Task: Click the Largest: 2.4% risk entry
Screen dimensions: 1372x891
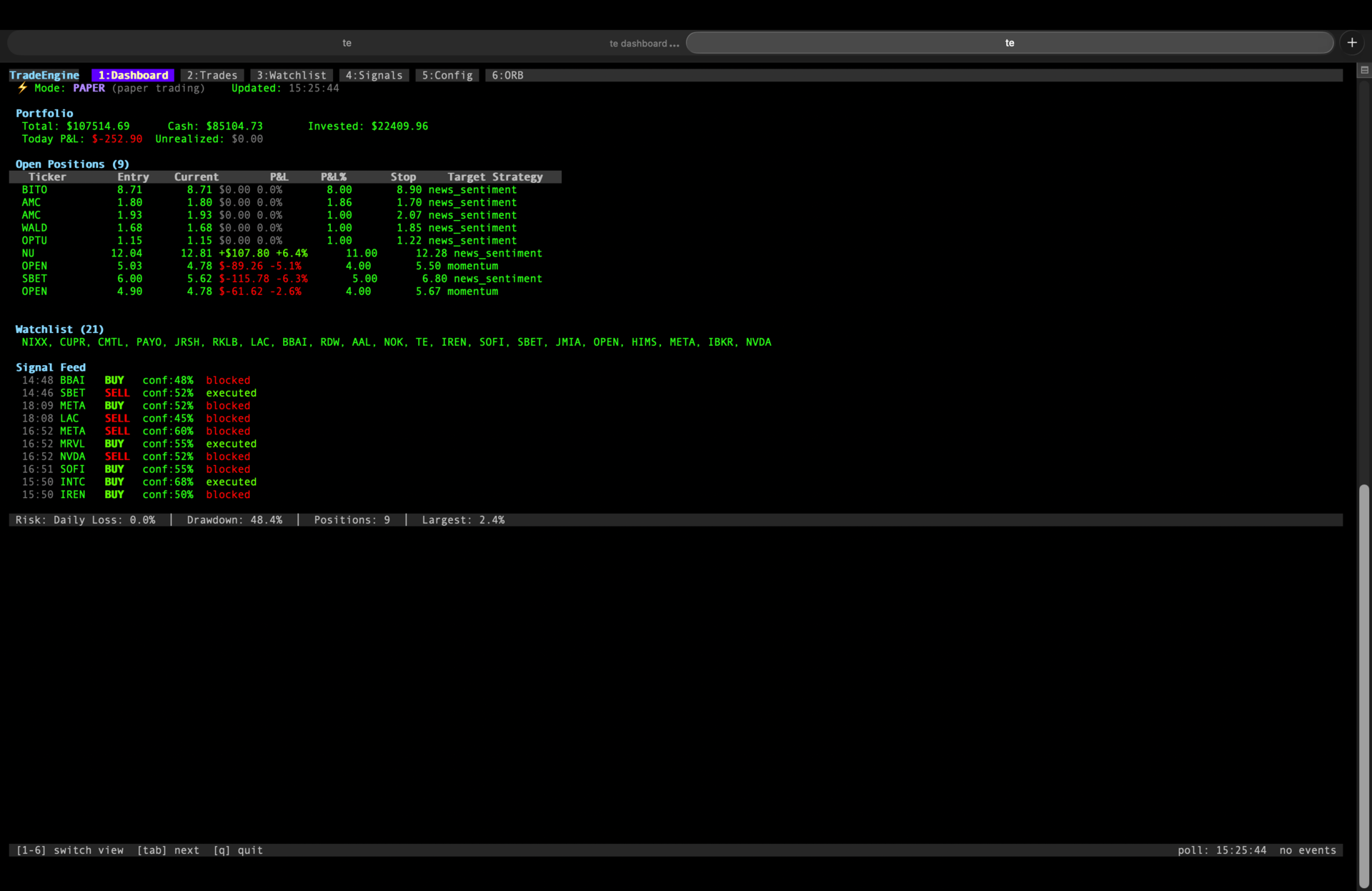Action: (x=463, y=520)
